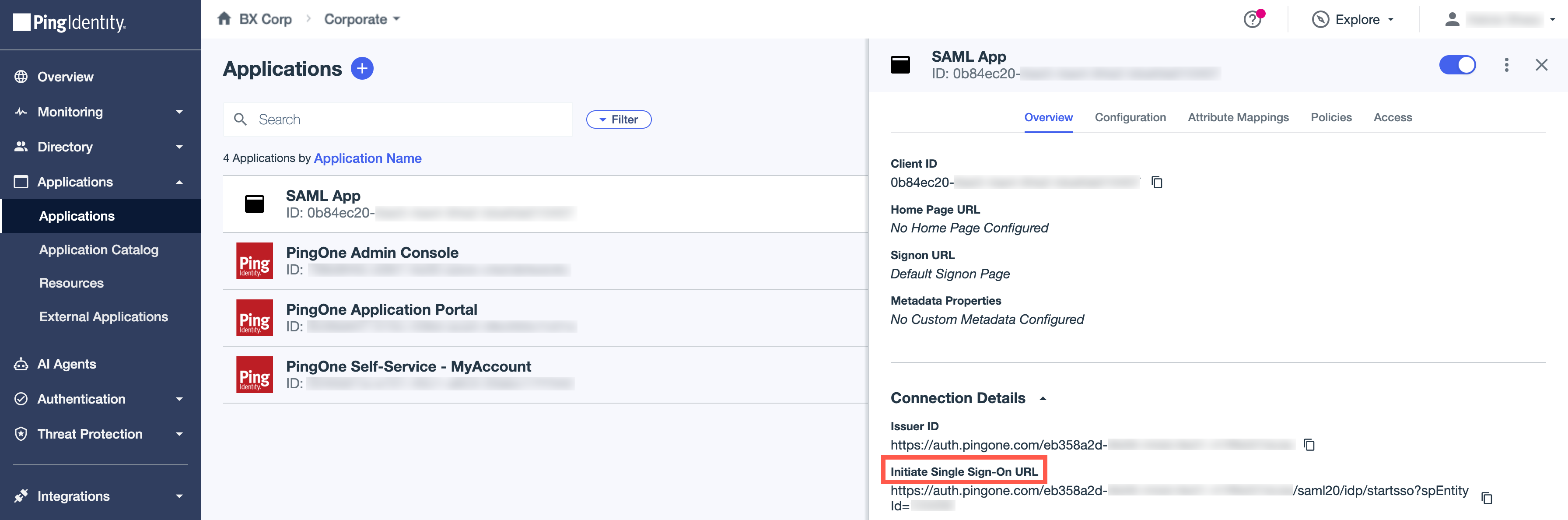1568x520 pixels.
Task: Click the Explore compass icon
Action: (1320, 20)
